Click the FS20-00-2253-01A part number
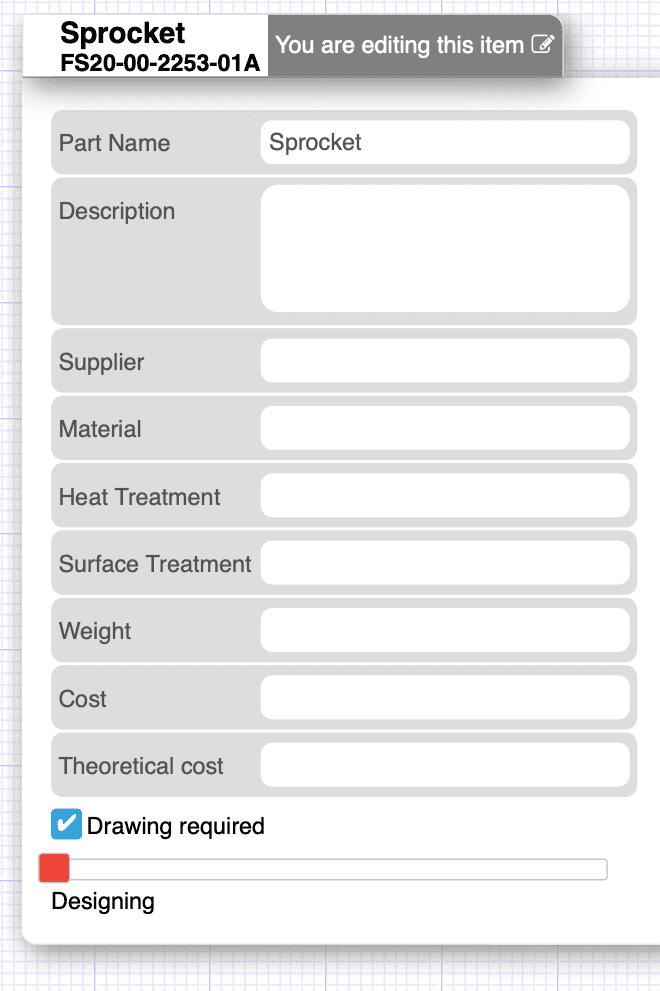The height and width of the screenshot is (991, 660). [x=160, y=63]
